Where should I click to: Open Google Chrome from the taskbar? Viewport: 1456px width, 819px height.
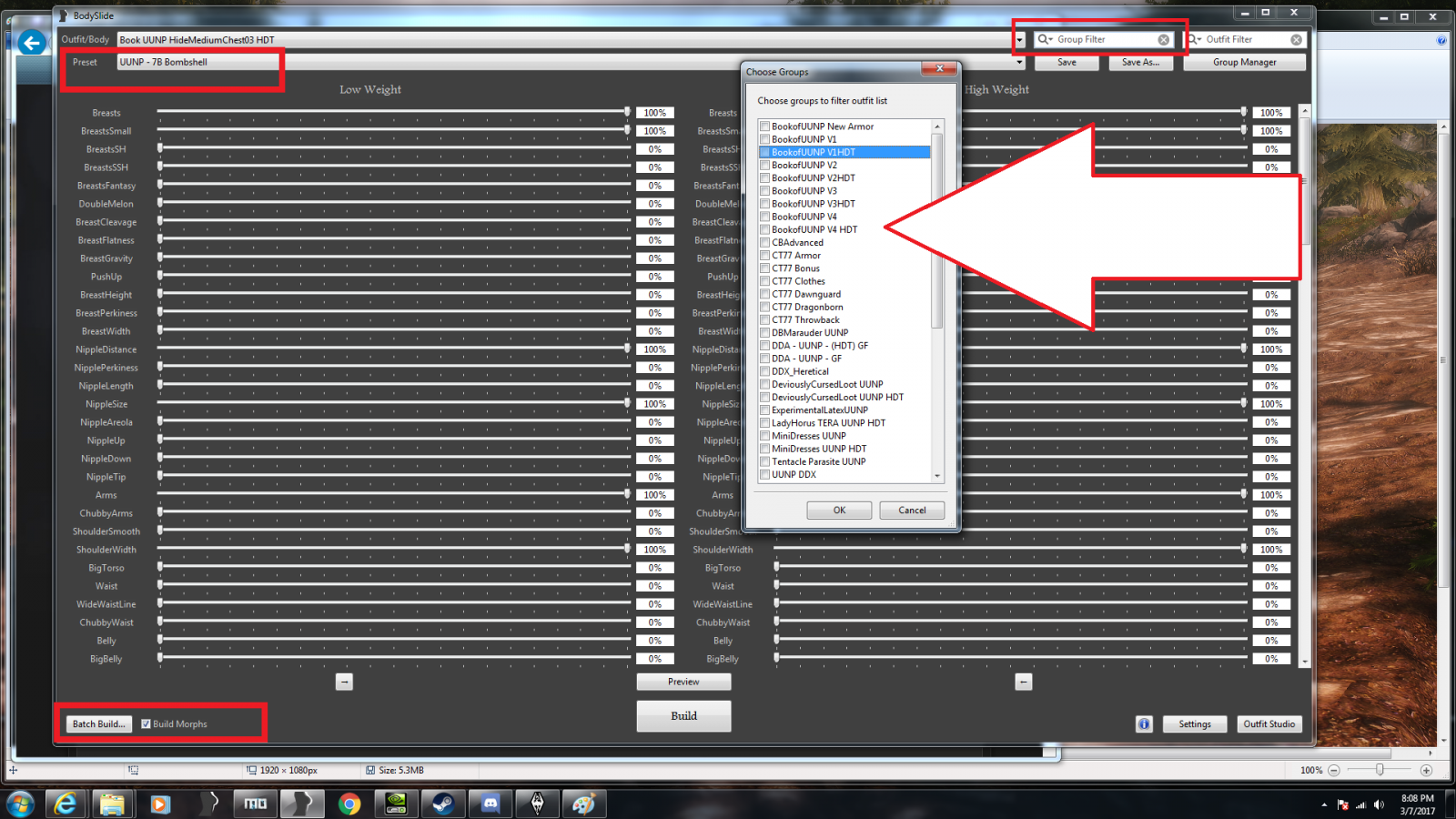pos(349,804)
